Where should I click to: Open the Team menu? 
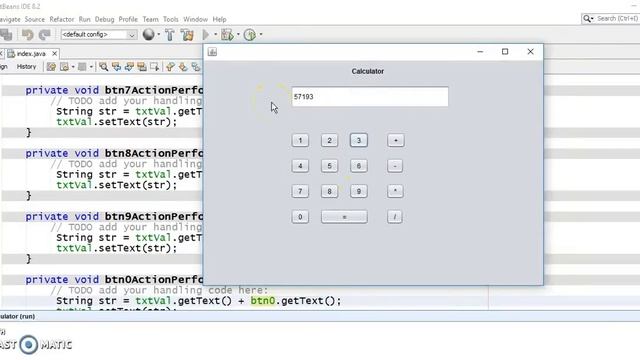coord(150,19)
